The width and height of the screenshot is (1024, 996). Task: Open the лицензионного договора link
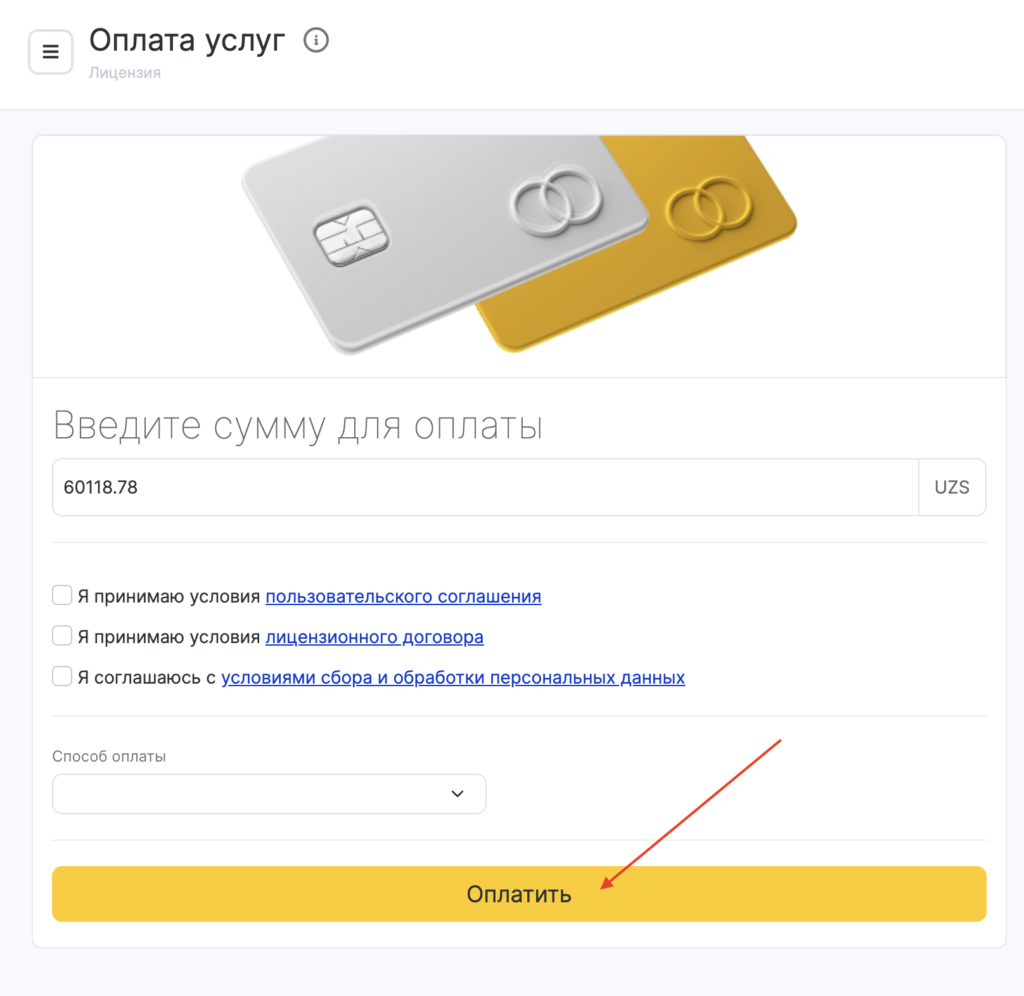[x=374, y=637]
